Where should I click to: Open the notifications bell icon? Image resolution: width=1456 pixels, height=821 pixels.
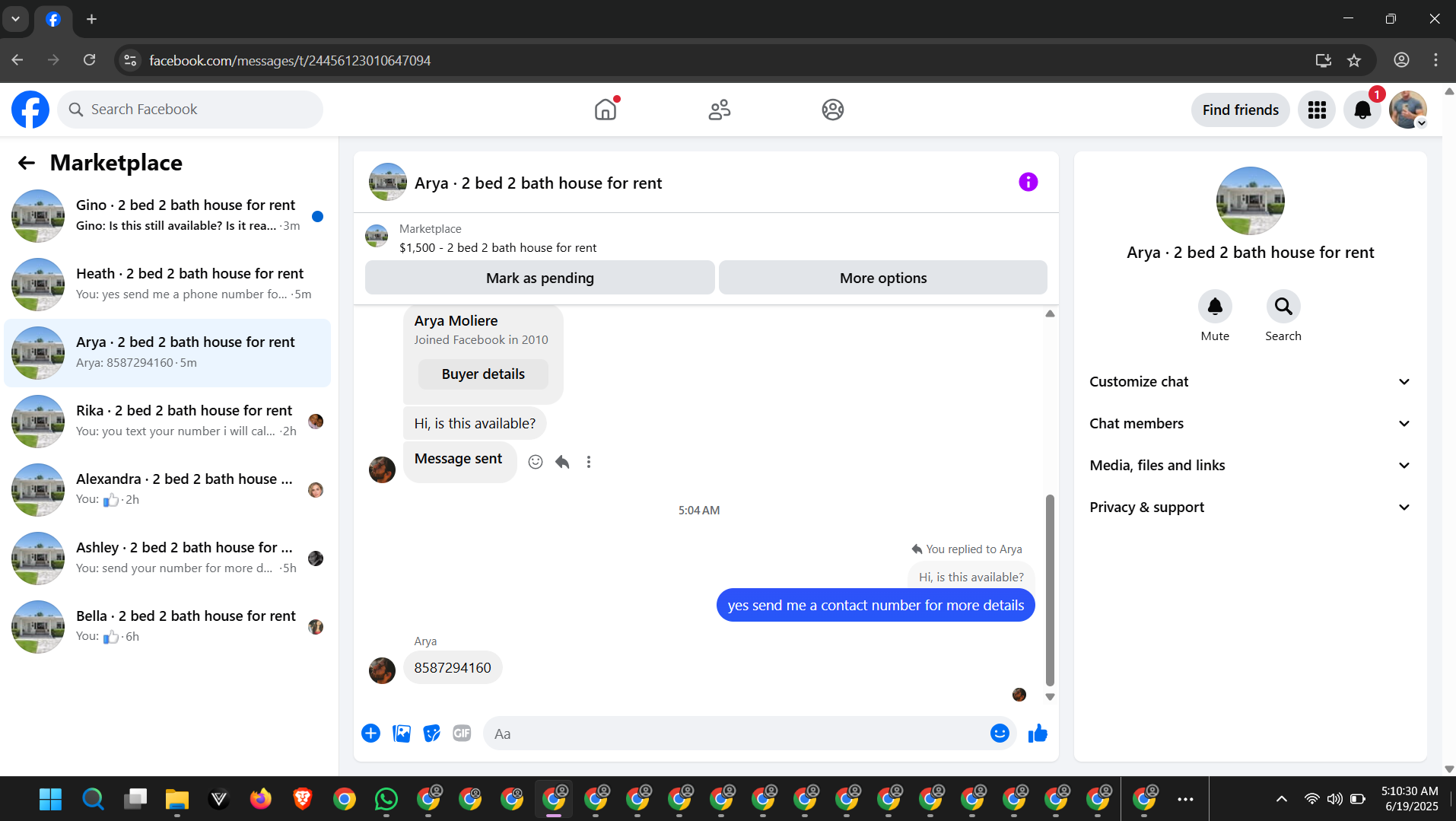pos(1362,110)
